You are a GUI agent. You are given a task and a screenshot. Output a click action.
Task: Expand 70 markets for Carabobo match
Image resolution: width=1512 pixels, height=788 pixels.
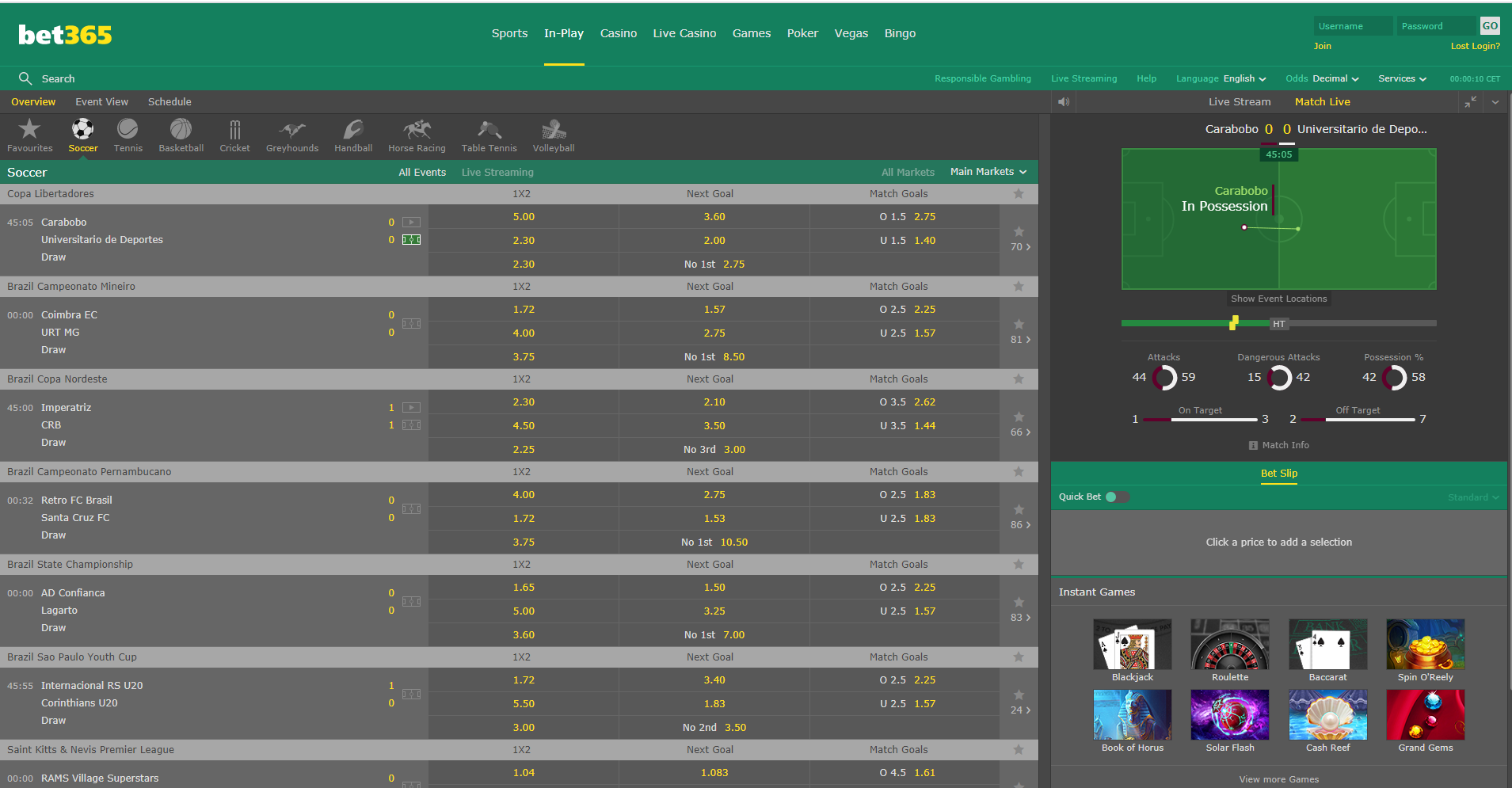pos(1020,247)
